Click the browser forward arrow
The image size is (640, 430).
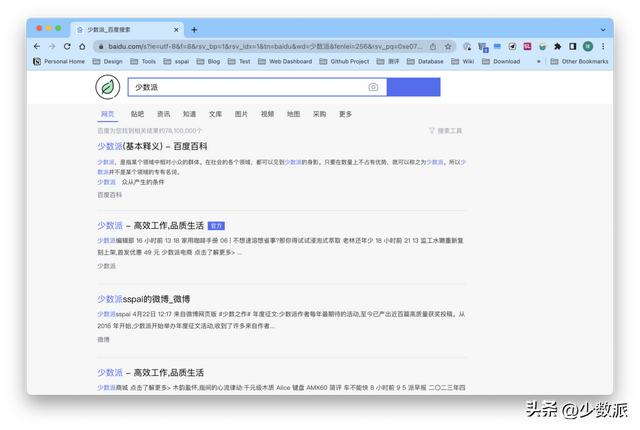click(52, 47)
